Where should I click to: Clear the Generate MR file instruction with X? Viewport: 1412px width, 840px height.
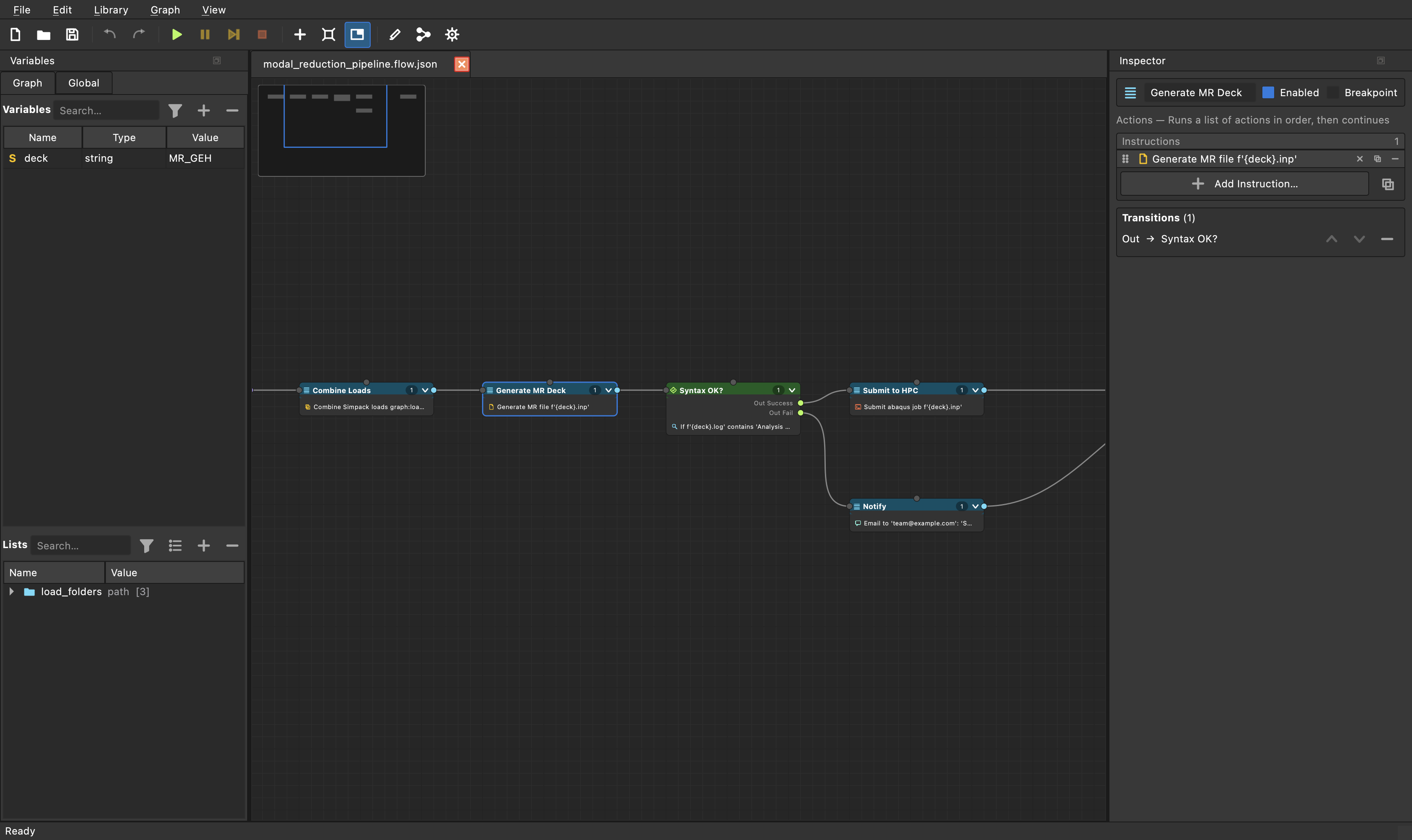[x=1360, y=159]
